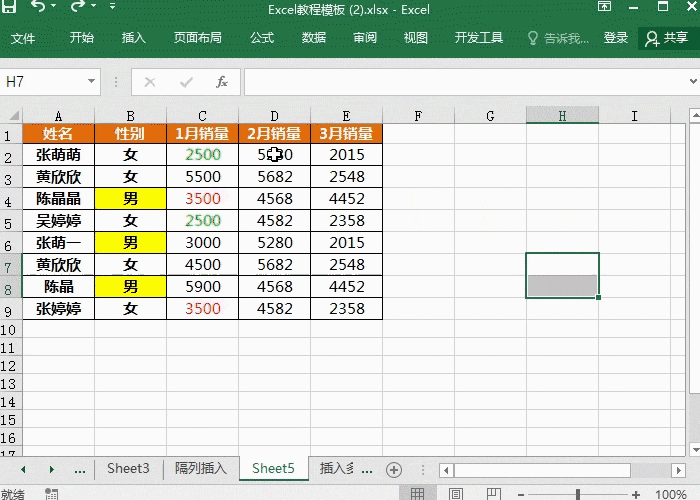Click the 姓名 header cell
Viewport: 700px width, 500px height.
pos(58,133)
